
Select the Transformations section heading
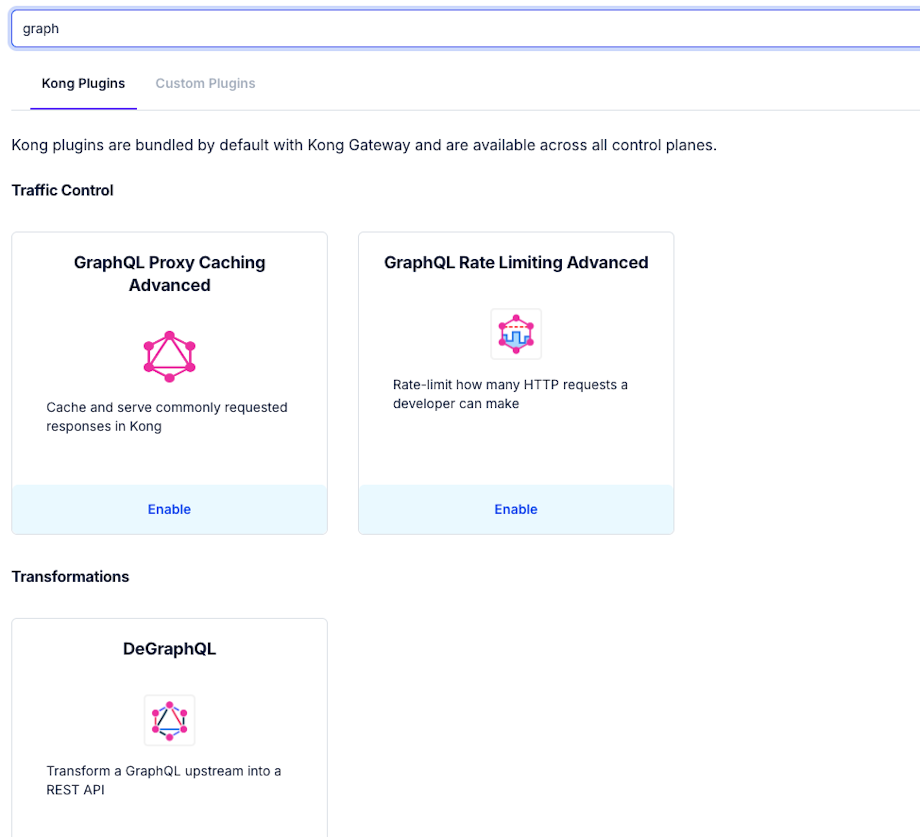[x=70, y=576]
